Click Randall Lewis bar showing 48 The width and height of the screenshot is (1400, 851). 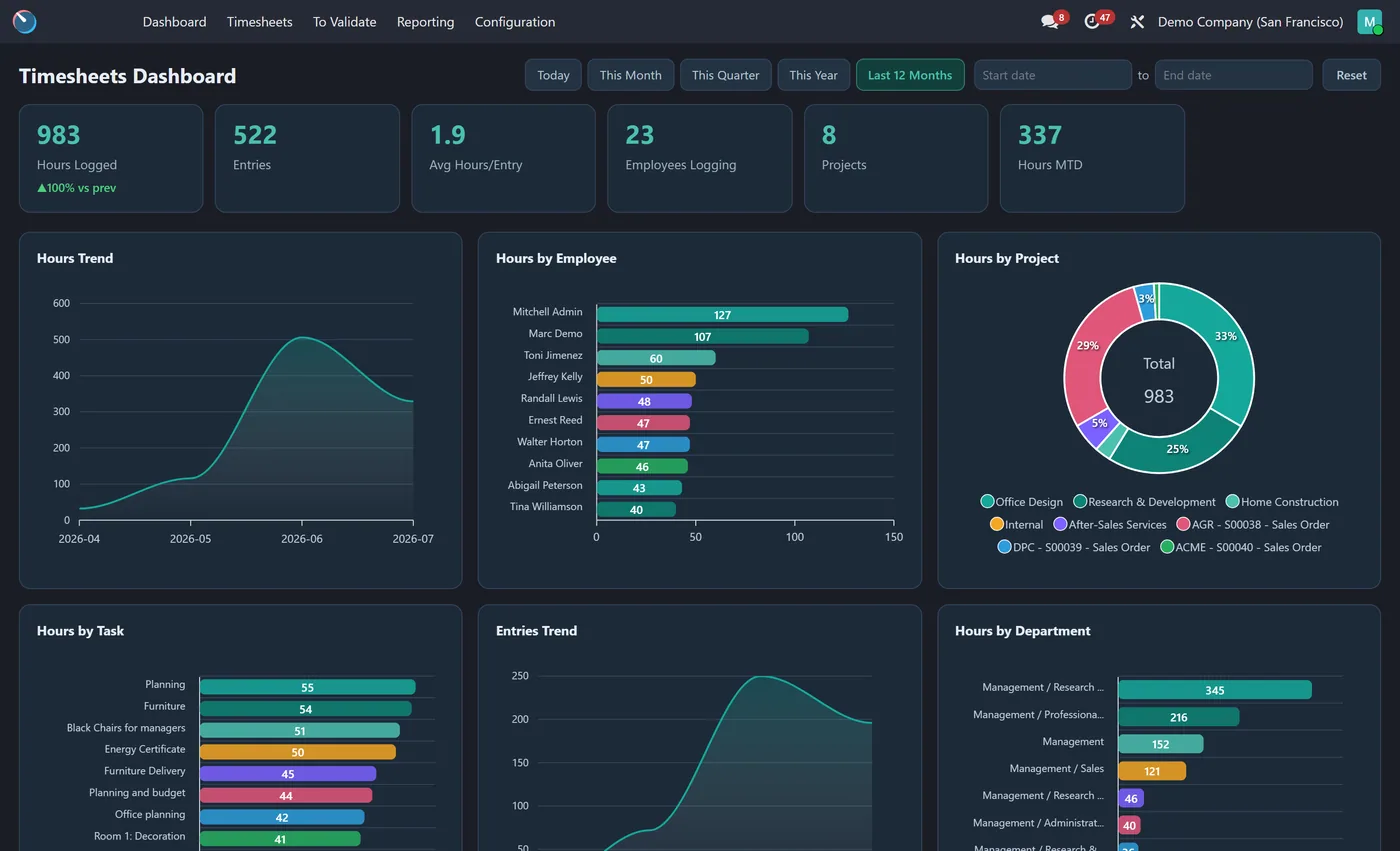coord(644,401)
